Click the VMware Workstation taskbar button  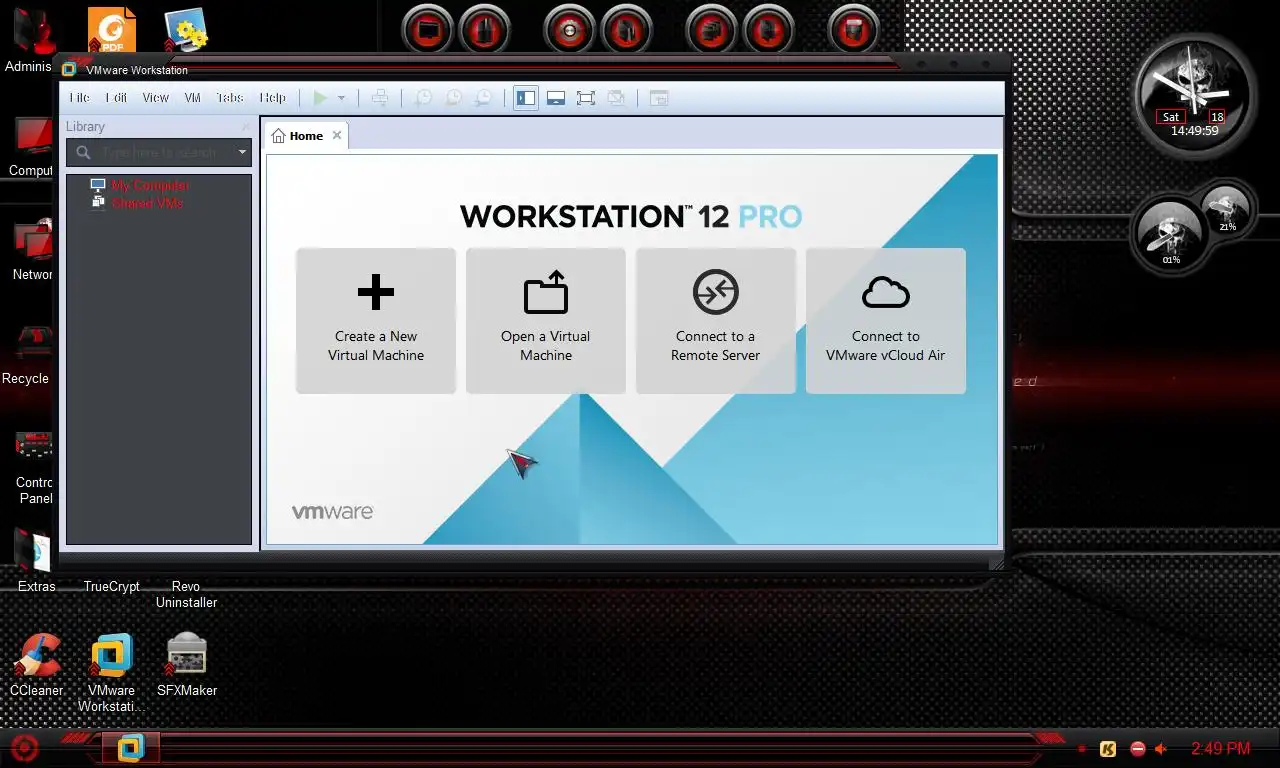coord(131,747)
